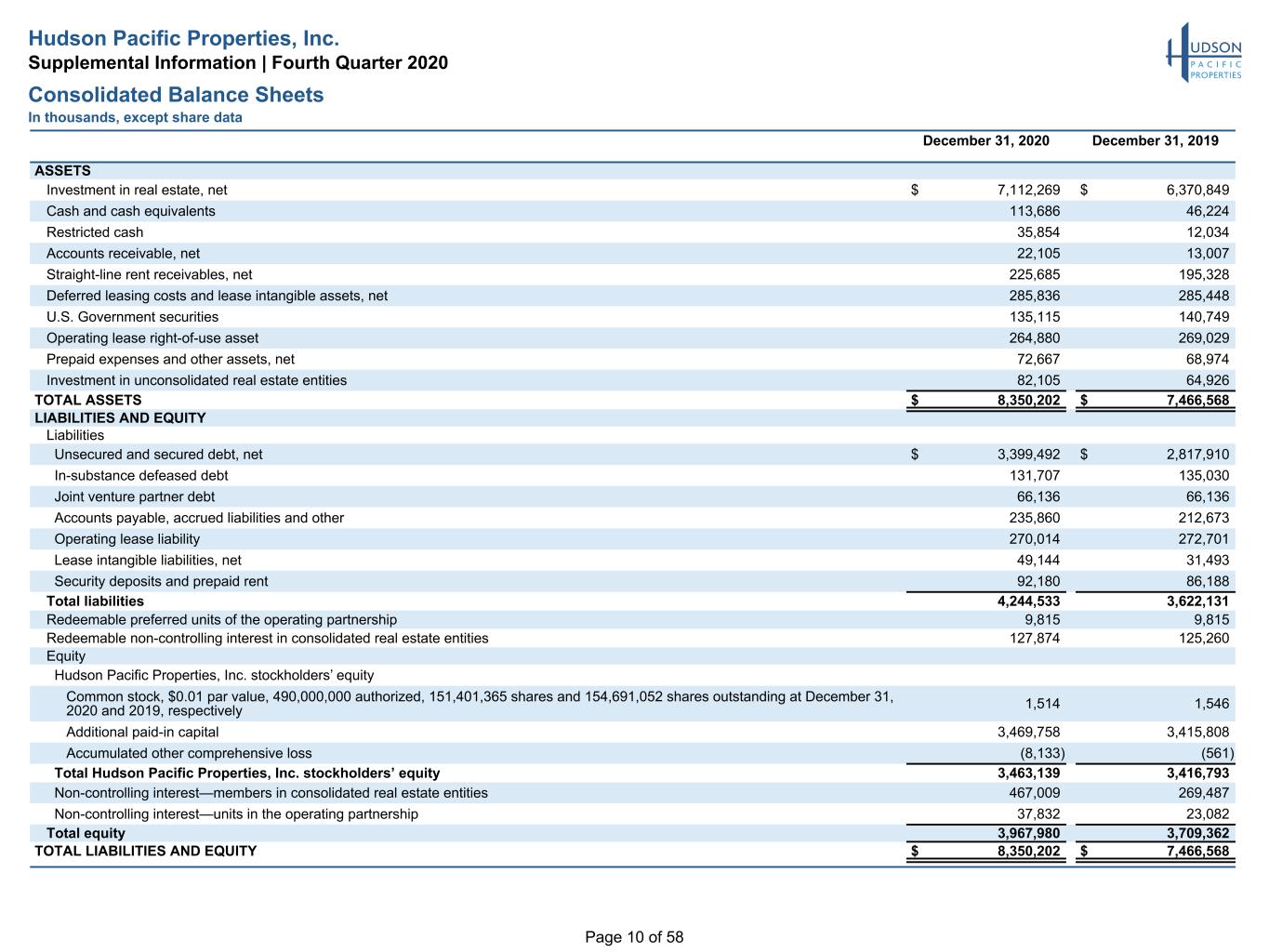The width and height of the screenshot is (1269, 952).
Task: Select the 131,707 value
Action: pos(1034,476)
